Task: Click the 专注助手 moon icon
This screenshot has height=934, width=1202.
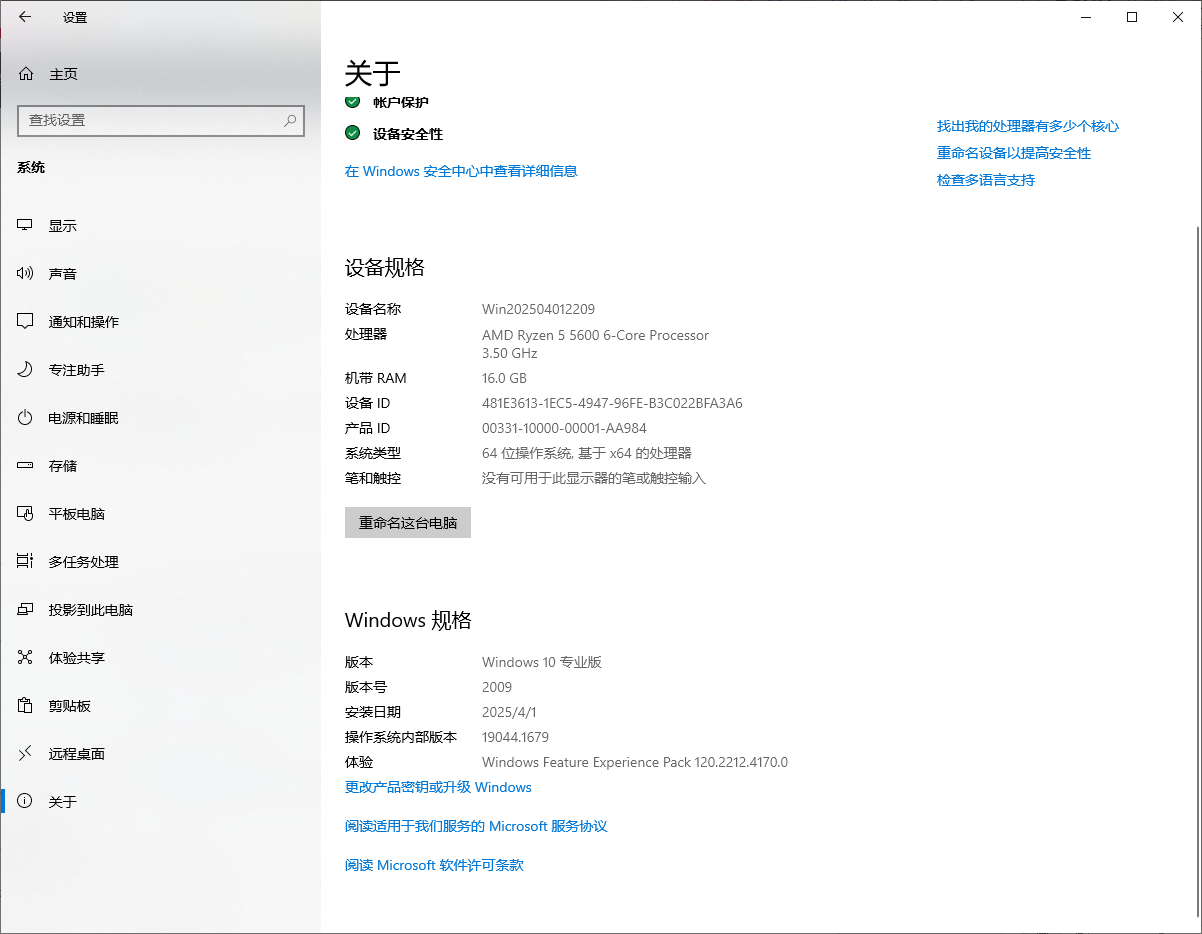Action: (x=26, y=370)
